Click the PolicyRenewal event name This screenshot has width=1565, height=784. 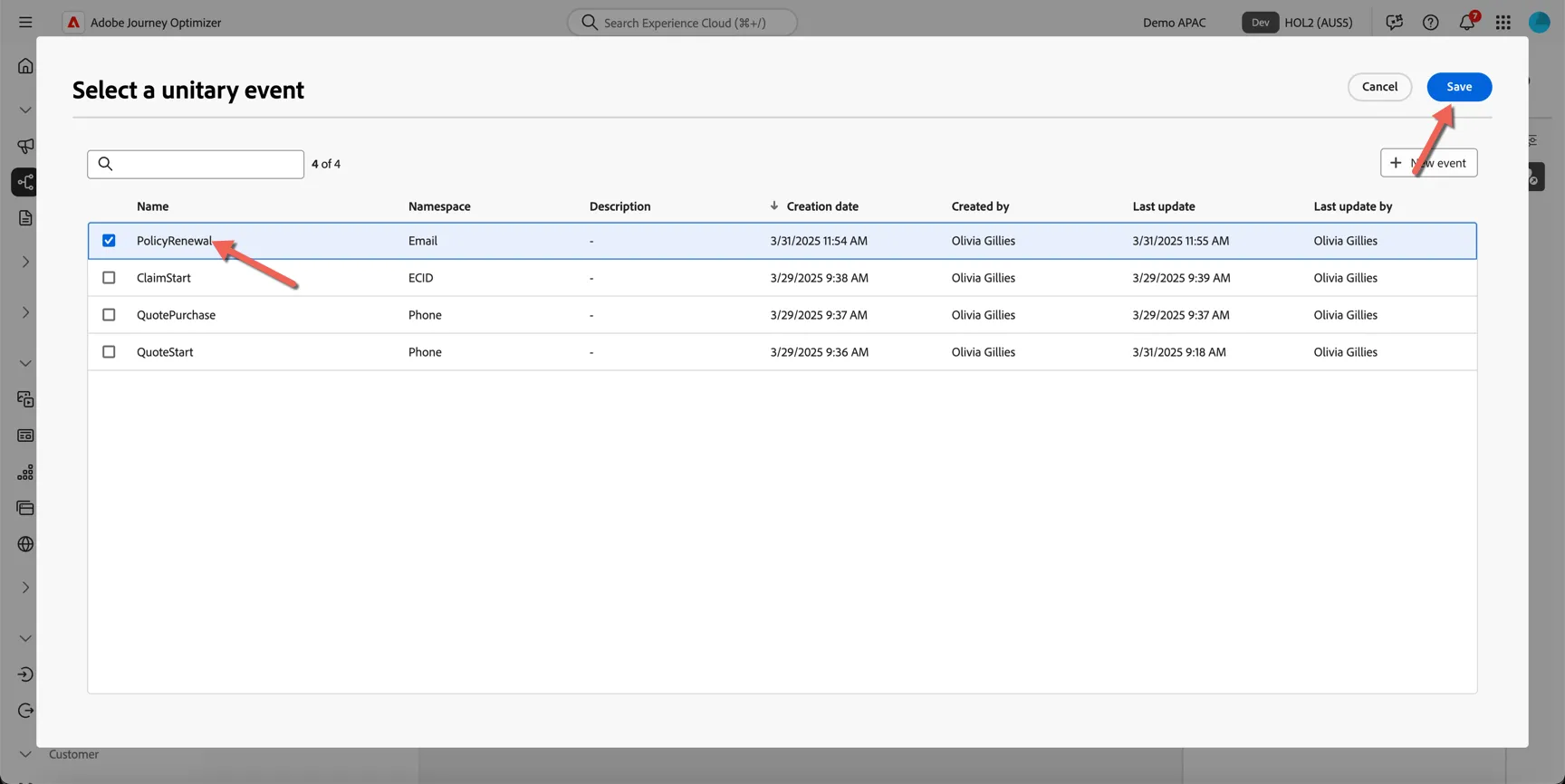175,241
